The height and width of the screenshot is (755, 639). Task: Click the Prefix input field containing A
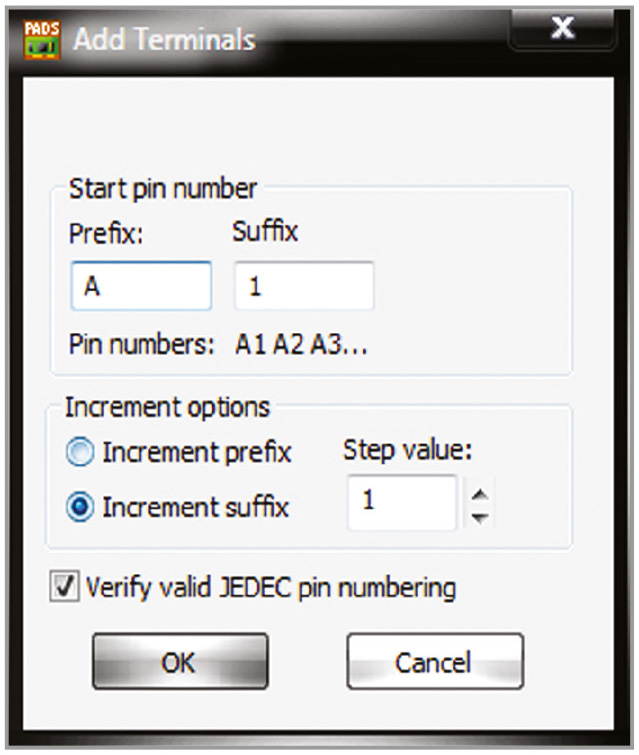(x=140, y=287)
